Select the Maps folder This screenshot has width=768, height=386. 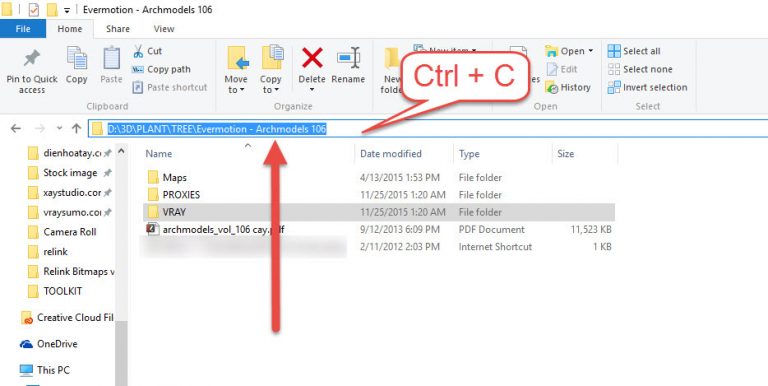[167, 177]
